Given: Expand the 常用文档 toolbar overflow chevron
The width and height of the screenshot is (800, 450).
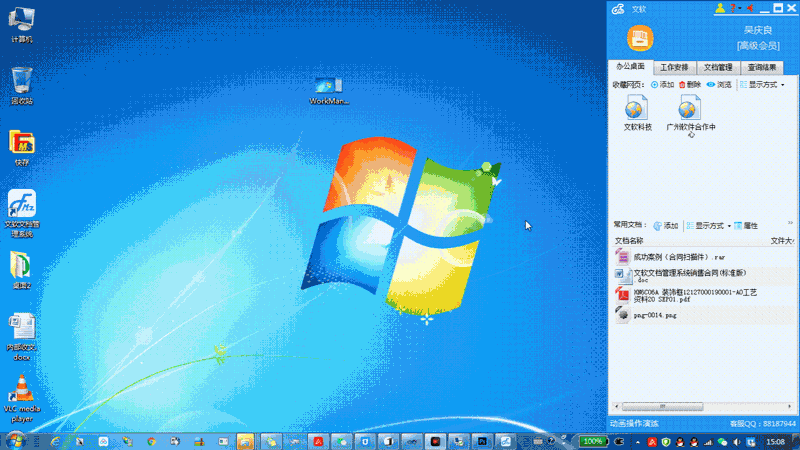Looking at the screenshot, I should point(790,223).
